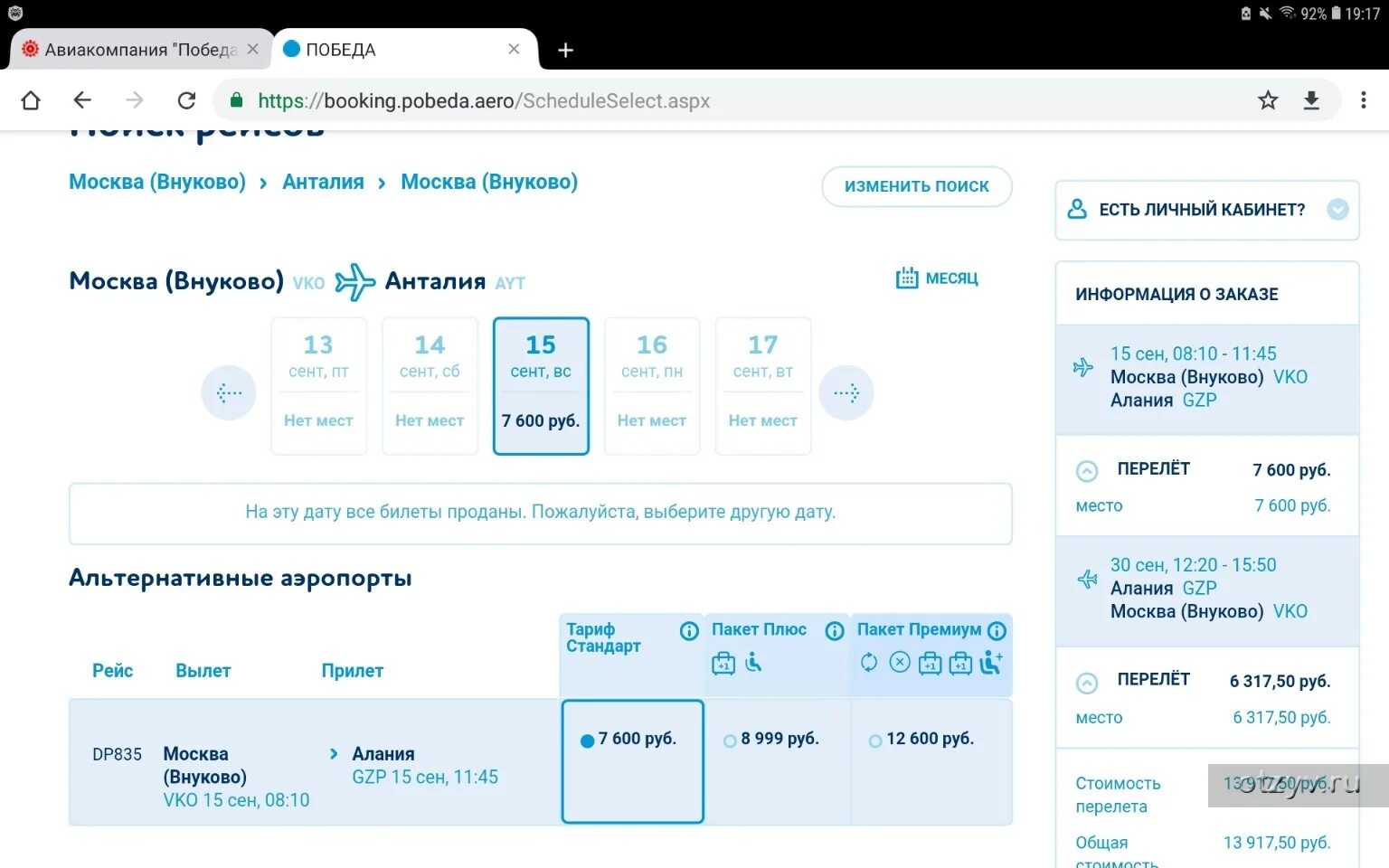Open a new browser tab with plus
Screen dimensions: 1389x868
pos(566,50)
